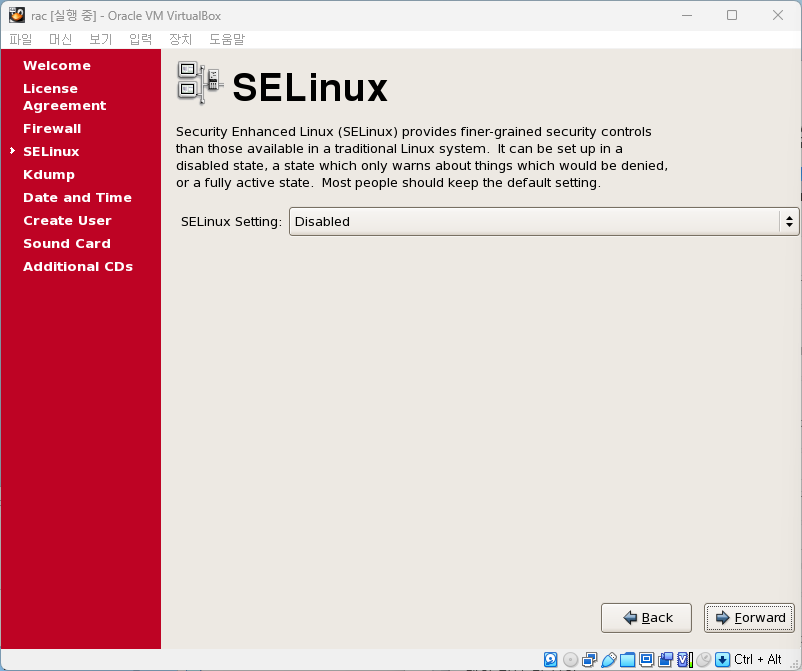The width and height of the screenshot is (802, 671).
Task: Click the optical drive status icon
Action: pos(570,660)
